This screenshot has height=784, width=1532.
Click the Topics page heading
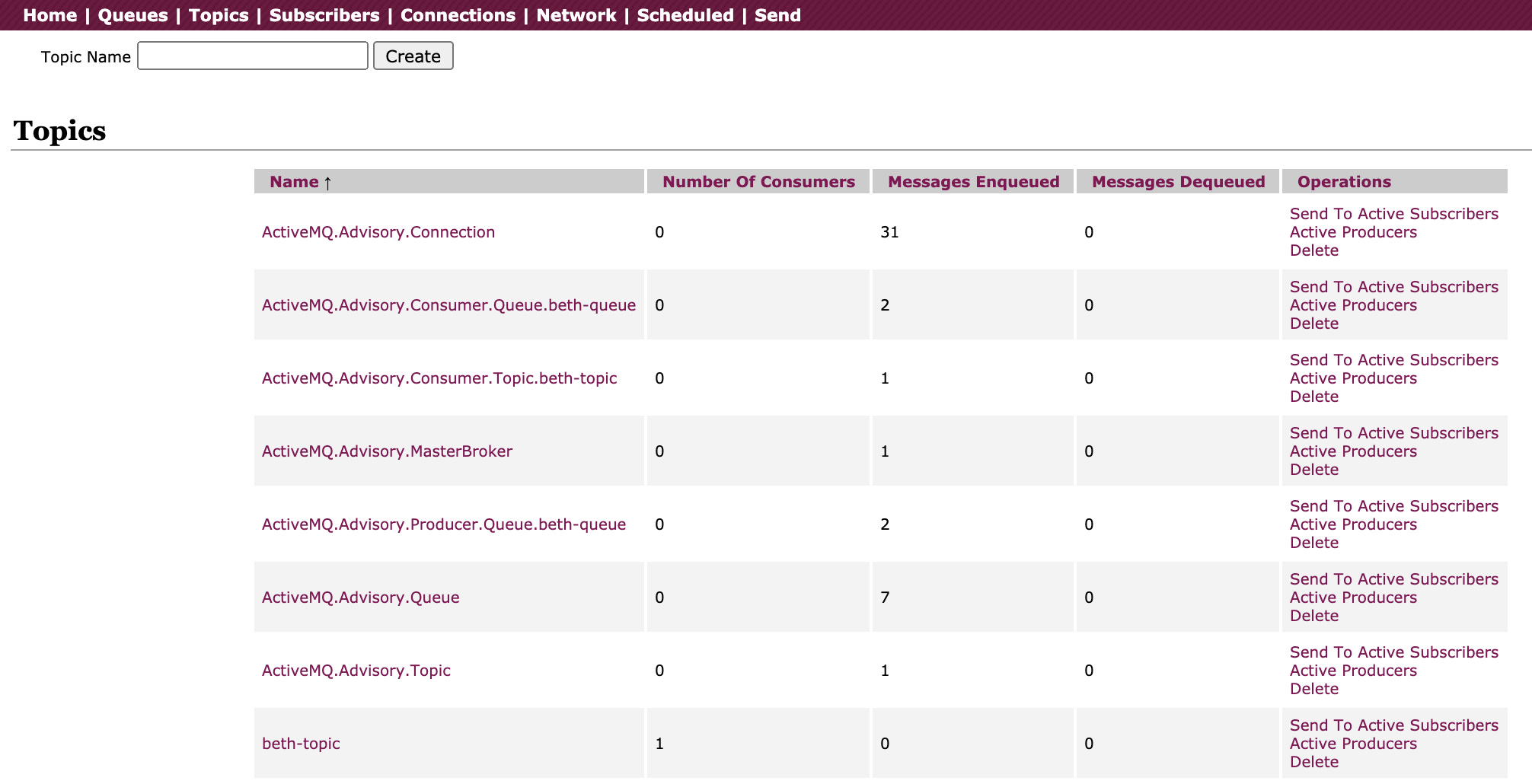coord(59,131)
